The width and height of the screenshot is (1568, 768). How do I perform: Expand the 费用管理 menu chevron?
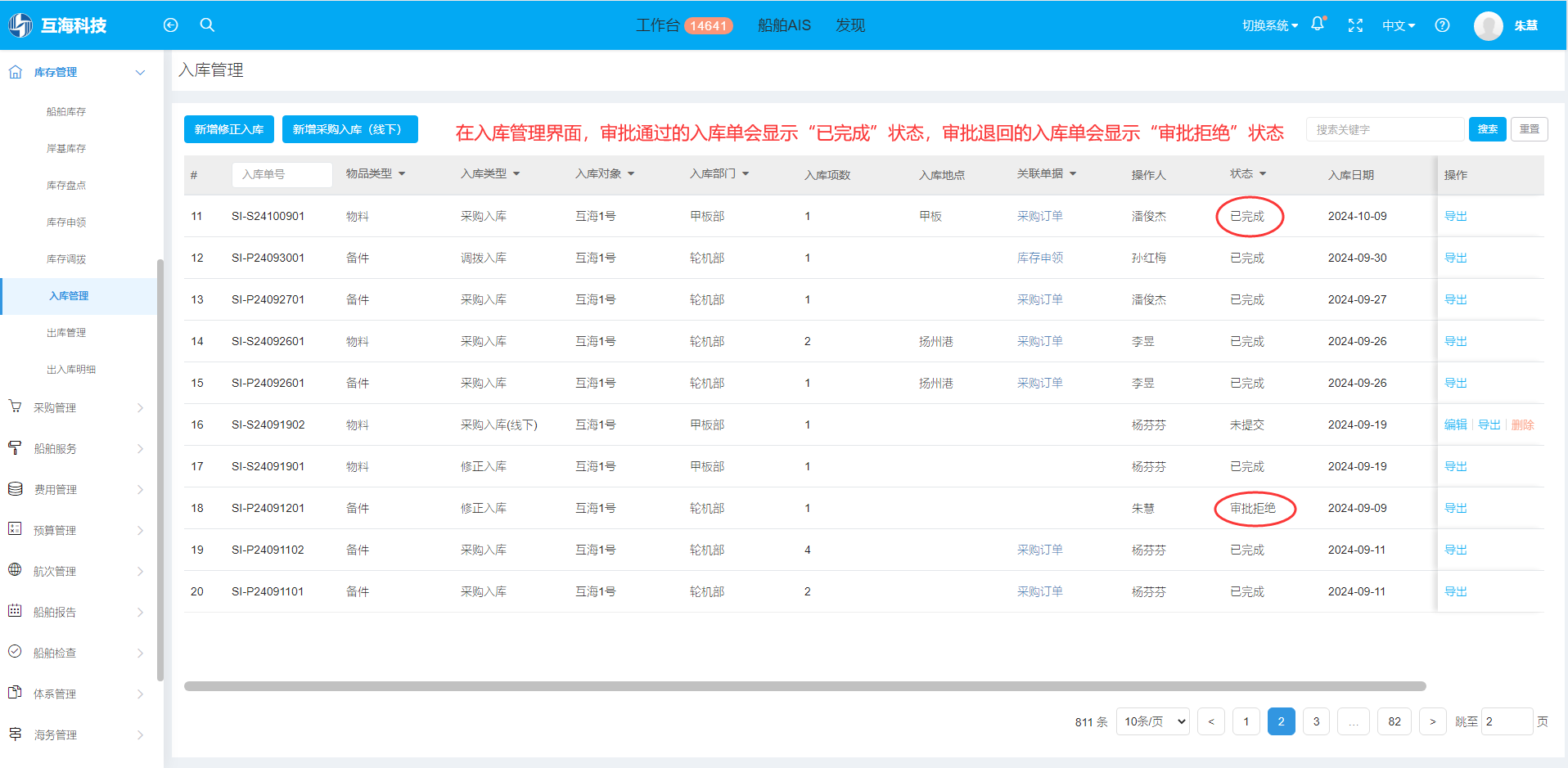140,489
